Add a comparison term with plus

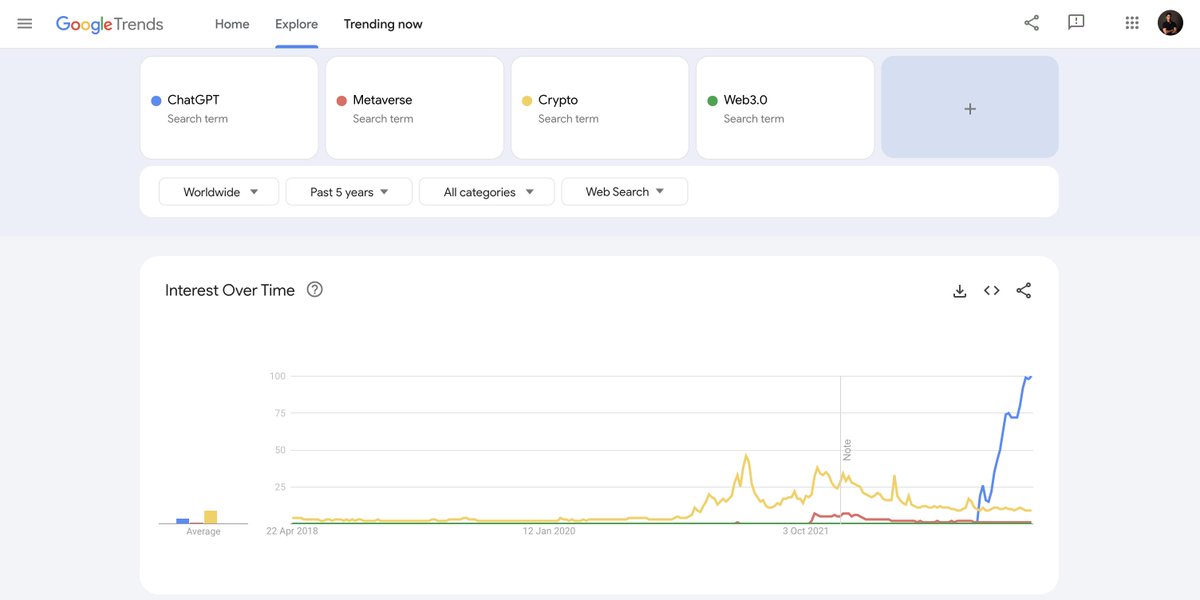[x=970, y=107]
